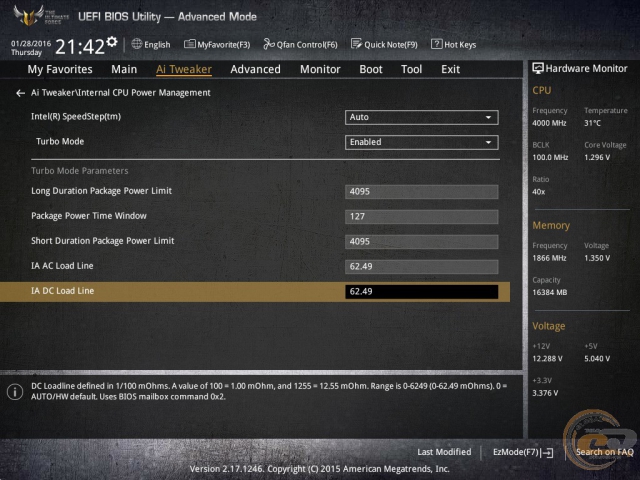Open the Tool tab

point(411,69)
